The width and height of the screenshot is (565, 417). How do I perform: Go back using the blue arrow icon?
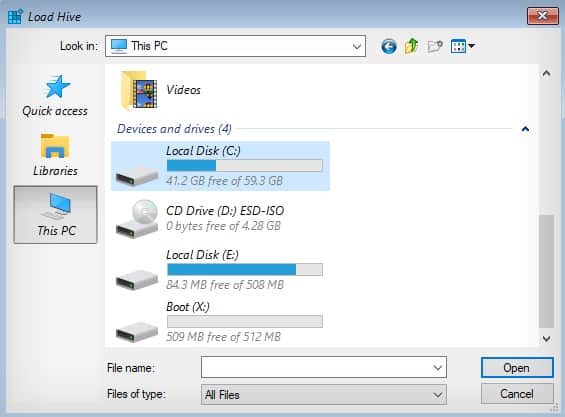pos(389,46)
